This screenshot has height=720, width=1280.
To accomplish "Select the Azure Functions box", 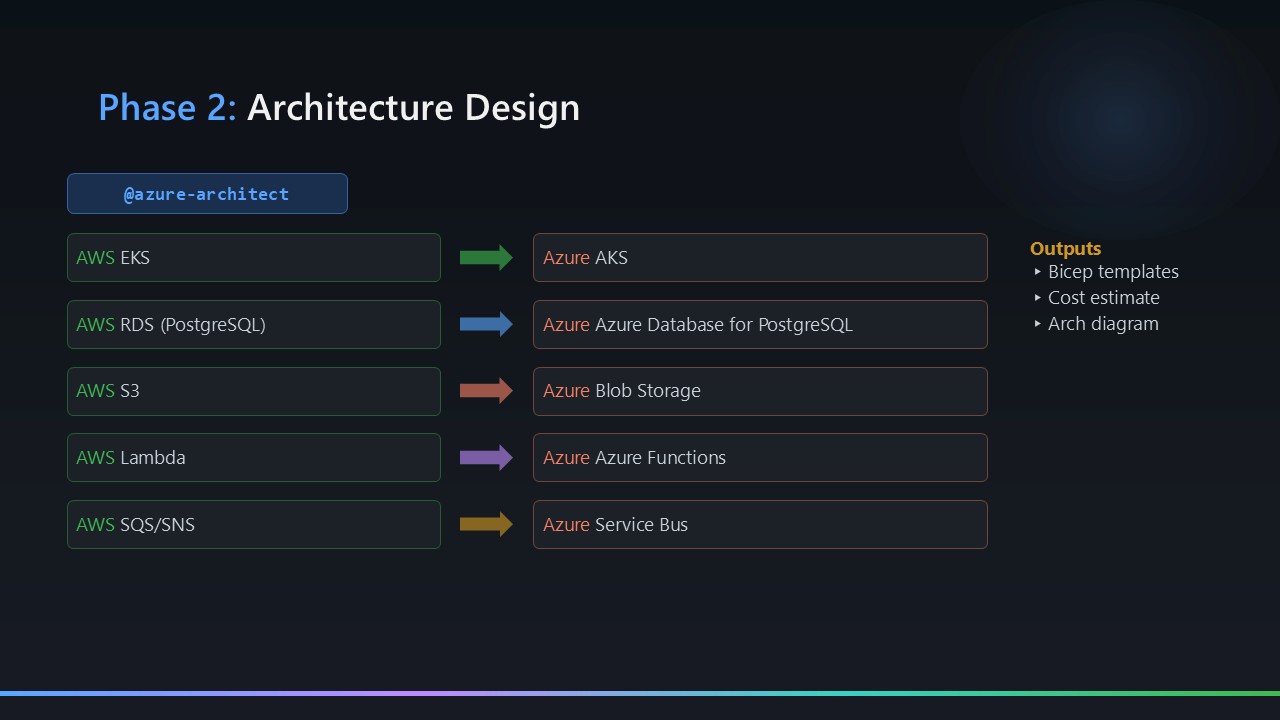I will (x=760, y=458).
